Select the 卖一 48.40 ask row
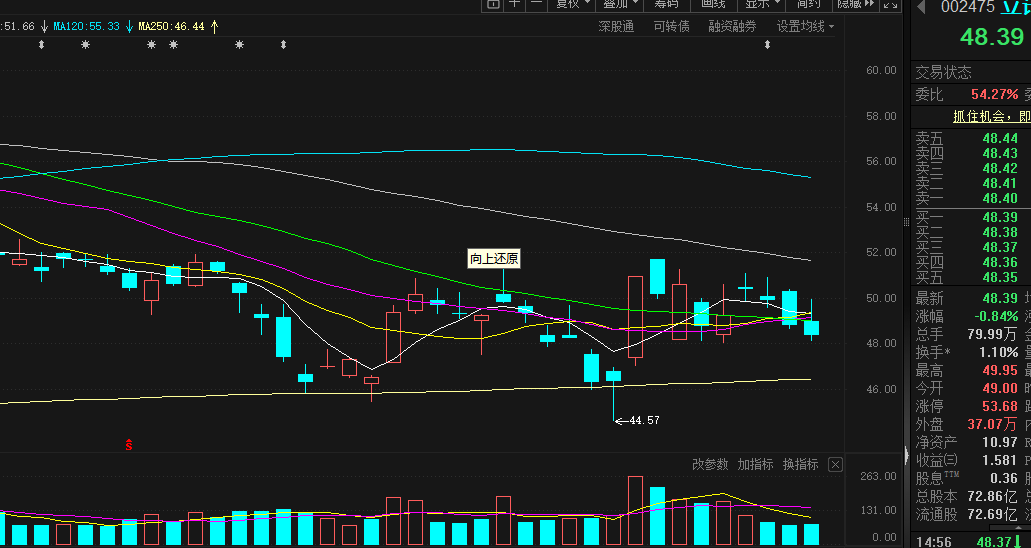 pyautogui.click(x=971, y=199)
